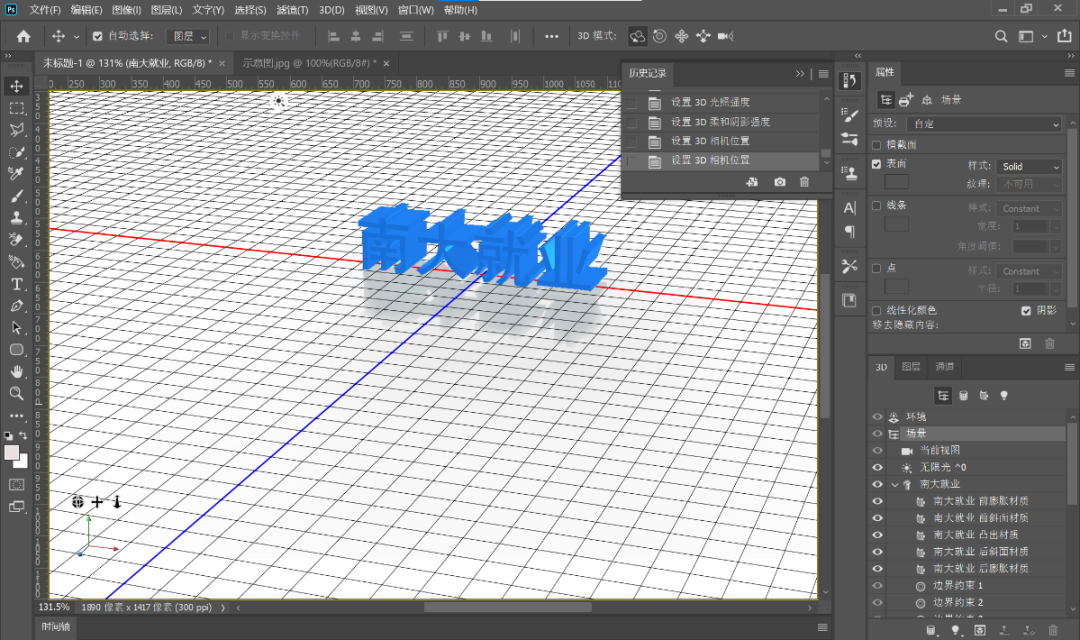Screen dimensions: 1080x640
Task: Open the search magnifier at top right
Action: click(1001, 36)
